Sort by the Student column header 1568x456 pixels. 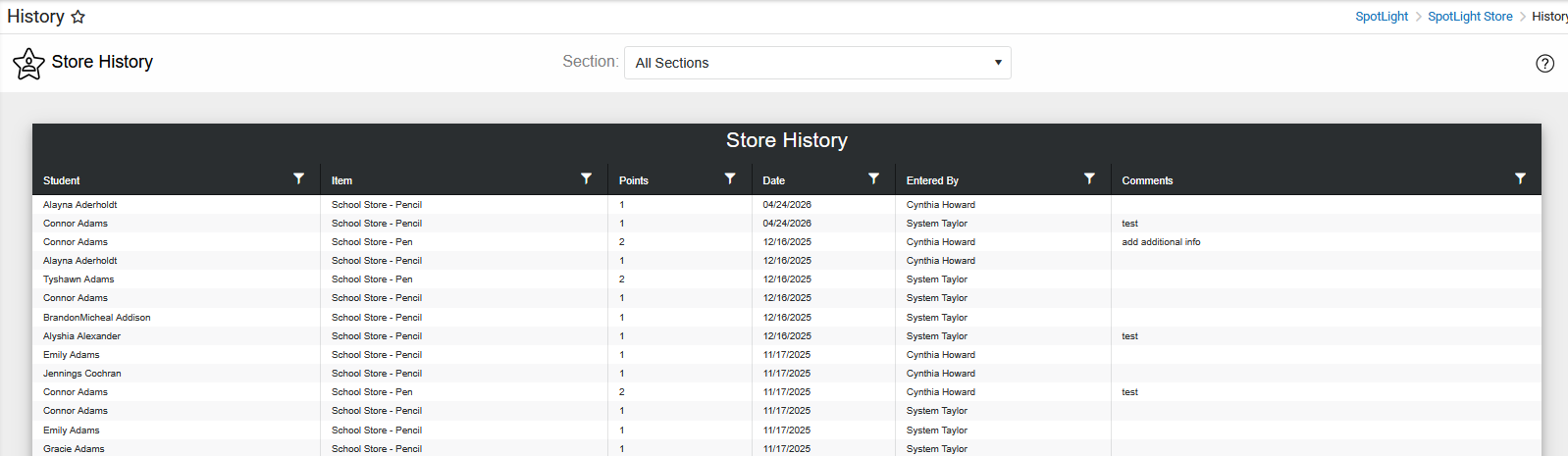[x=62, y=180]
